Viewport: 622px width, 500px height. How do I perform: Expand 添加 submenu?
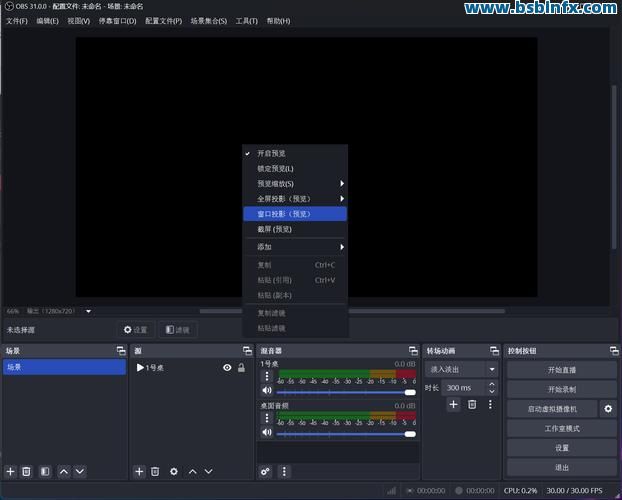pyautogui.click(x=295, y=247)
